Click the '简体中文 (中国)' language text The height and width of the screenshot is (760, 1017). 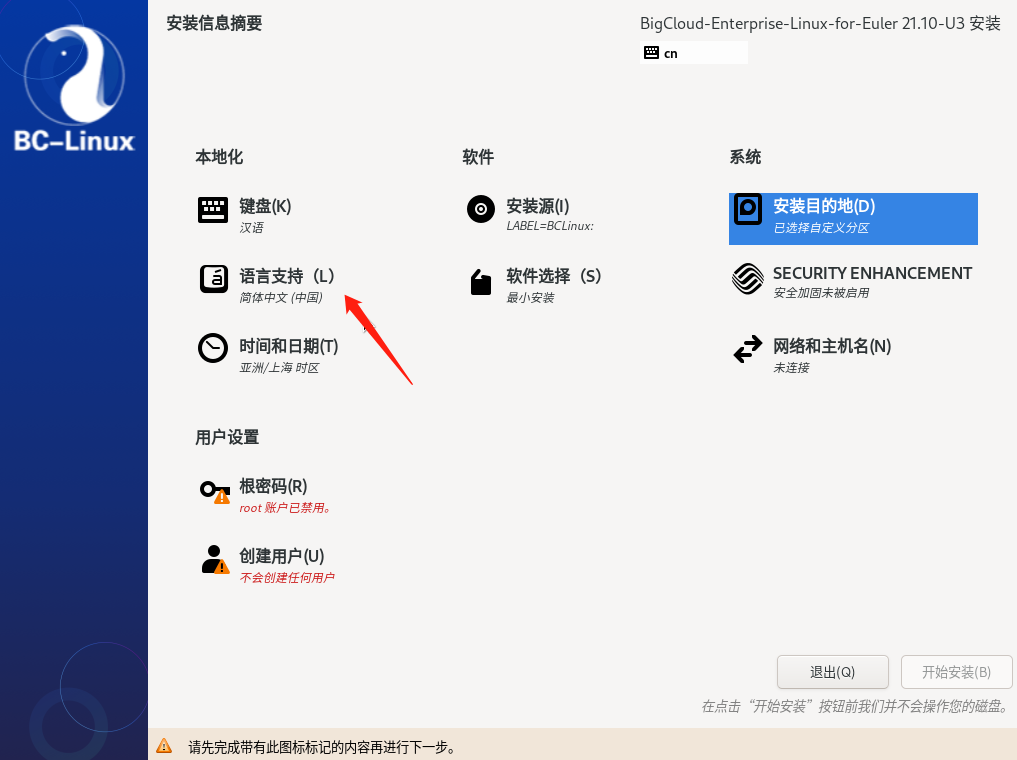(281, 298)
